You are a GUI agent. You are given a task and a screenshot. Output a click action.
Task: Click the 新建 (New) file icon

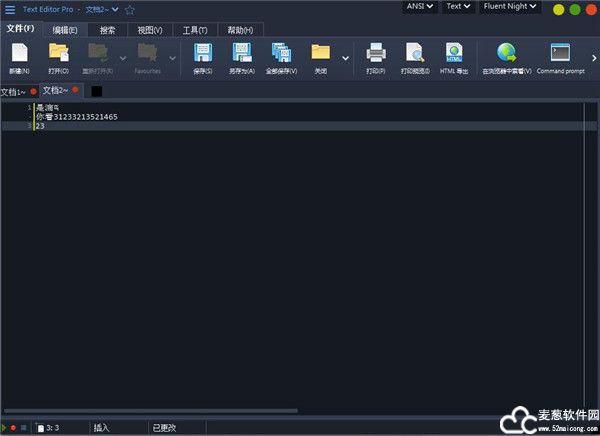[x=19, y=54]
